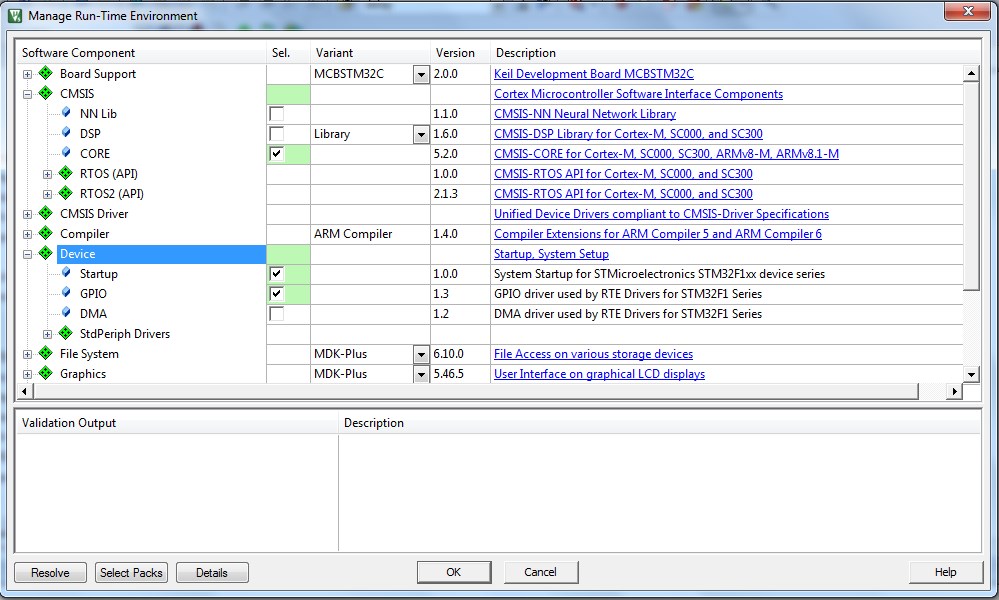This screenshot has width=999, height=600.
Task: Click the GPIO blue component icon
Action: click(66, 293)
